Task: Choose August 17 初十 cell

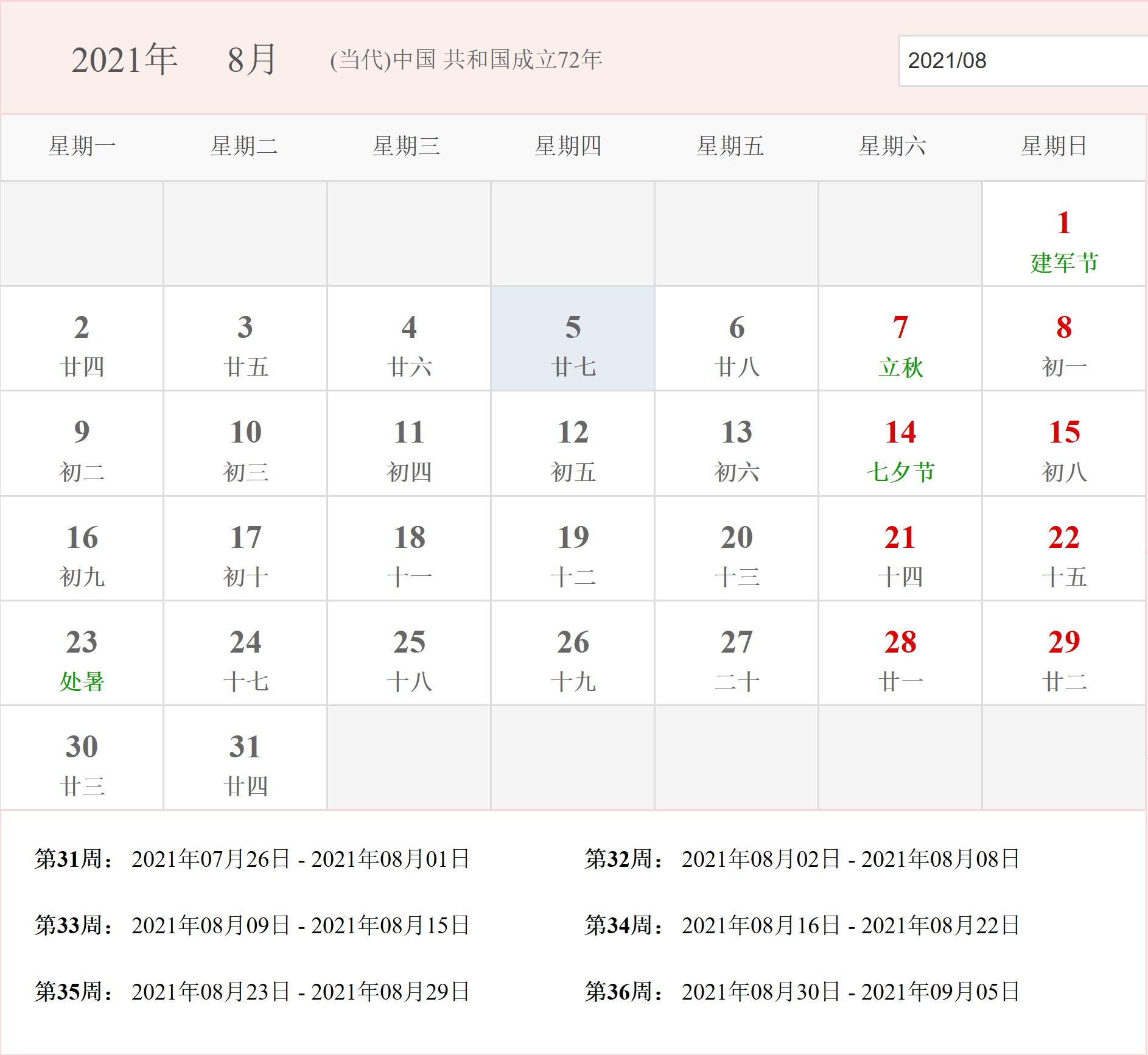Action: pyautogui.click(x=245, y=549)
